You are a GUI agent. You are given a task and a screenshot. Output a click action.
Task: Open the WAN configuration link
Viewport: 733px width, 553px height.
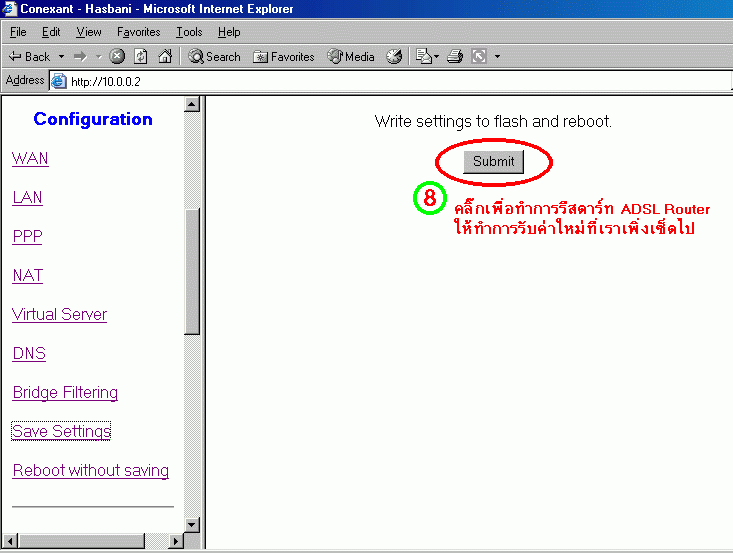pyautogui.click(x=30, y=158)
